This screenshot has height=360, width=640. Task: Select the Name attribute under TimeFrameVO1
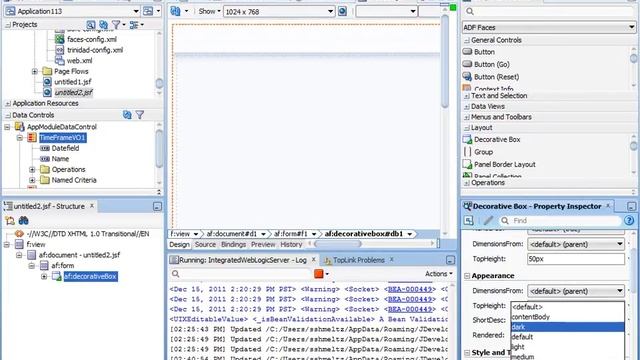(x=60, y=159)
